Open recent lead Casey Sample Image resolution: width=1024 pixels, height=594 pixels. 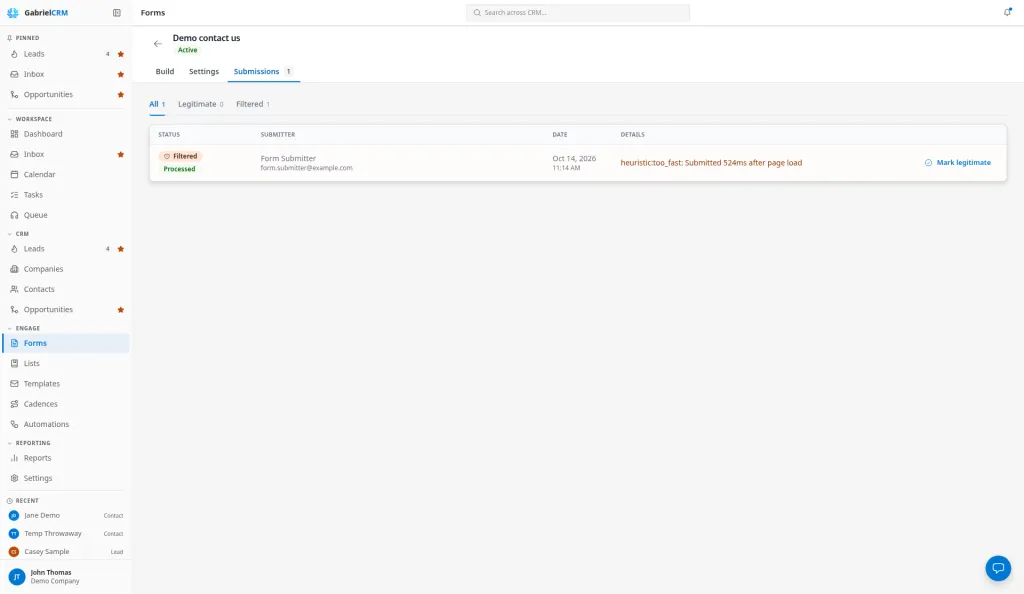(66, 552)
